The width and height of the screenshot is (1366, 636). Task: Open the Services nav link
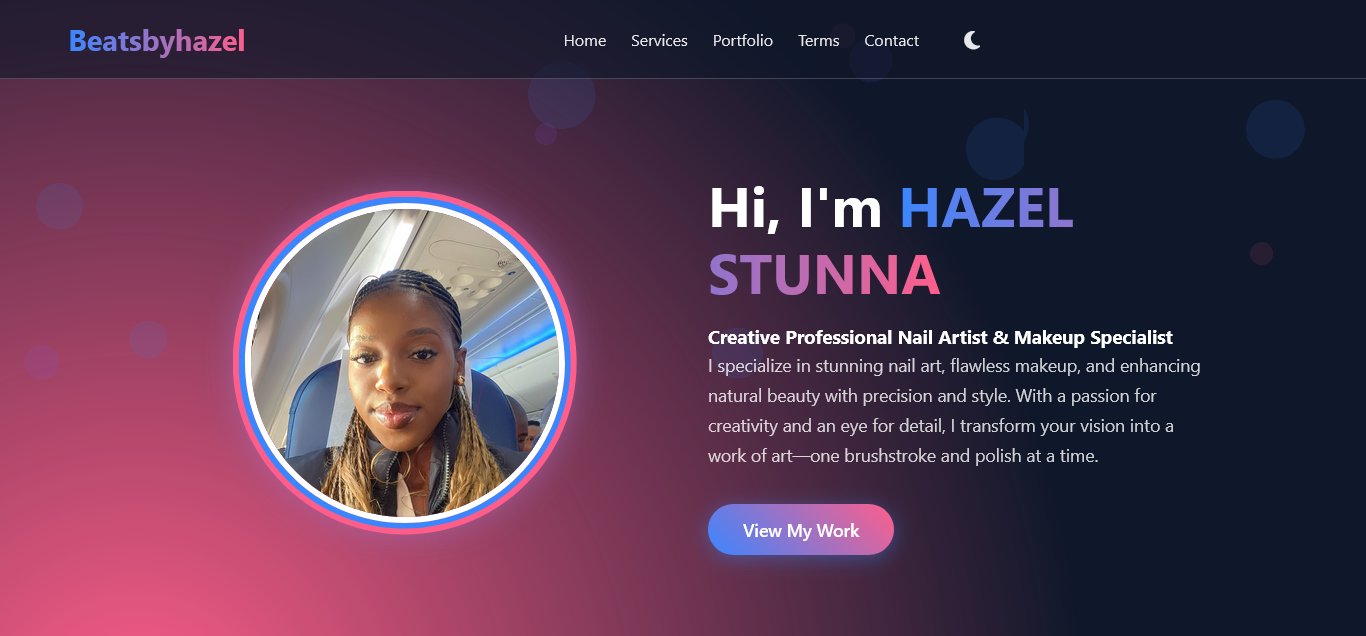point(659,41)
